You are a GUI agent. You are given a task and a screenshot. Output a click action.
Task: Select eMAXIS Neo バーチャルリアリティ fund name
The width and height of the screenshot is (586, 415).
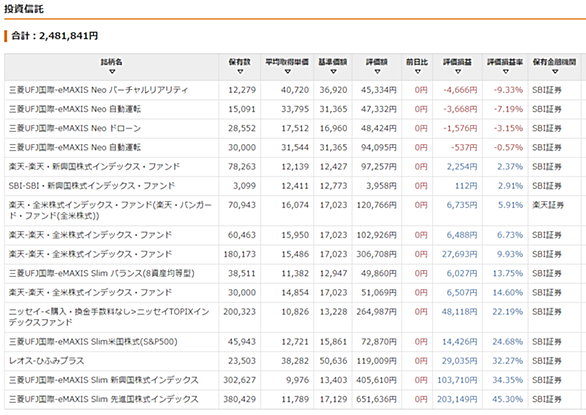[x=98, y=90]
